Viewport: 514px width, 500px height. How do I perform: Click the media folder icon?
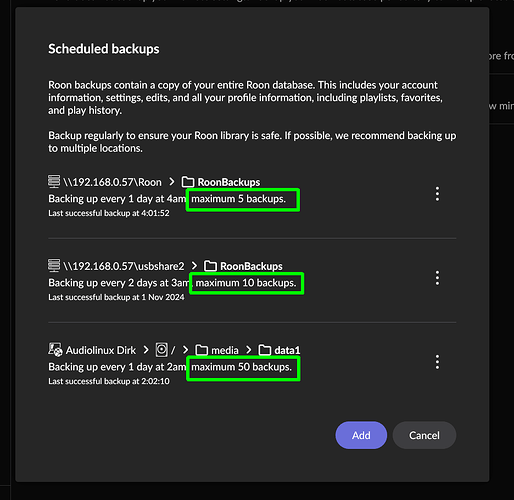201,350
